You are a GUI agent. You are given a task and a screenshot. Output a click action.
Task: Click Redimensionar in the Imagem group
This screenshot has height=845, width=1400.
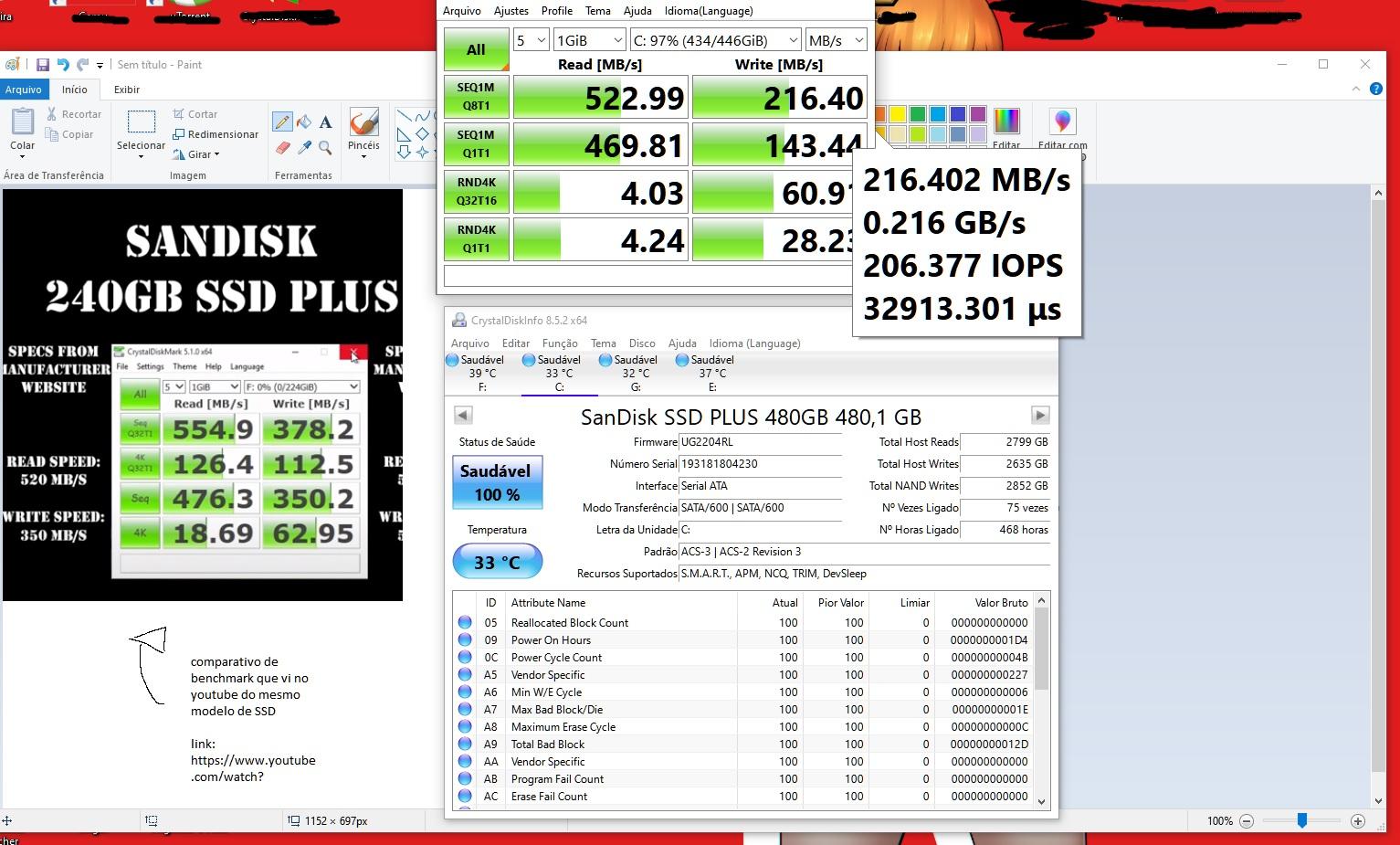pyautogui.click(x=216, y=134)
